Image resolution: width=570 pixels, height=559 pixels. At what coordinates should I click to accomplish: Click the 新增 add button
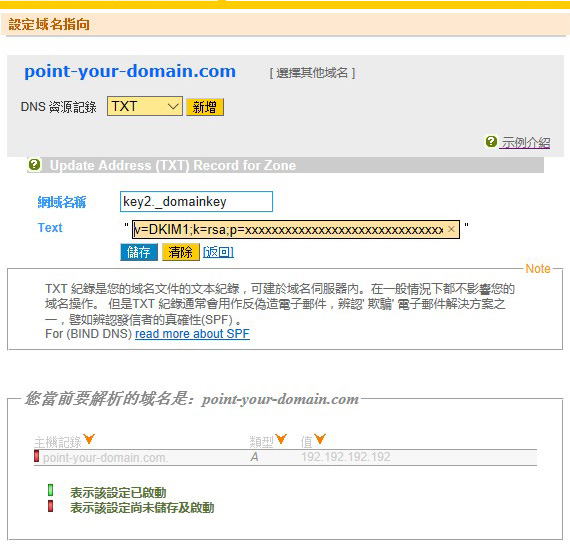(205, 107)
